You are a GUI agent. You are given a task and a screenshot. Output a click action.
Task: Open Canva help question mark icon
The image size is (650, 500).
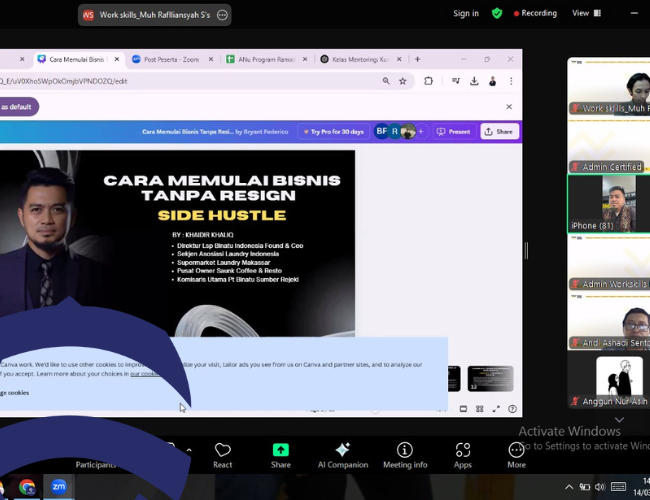(512, 409)
